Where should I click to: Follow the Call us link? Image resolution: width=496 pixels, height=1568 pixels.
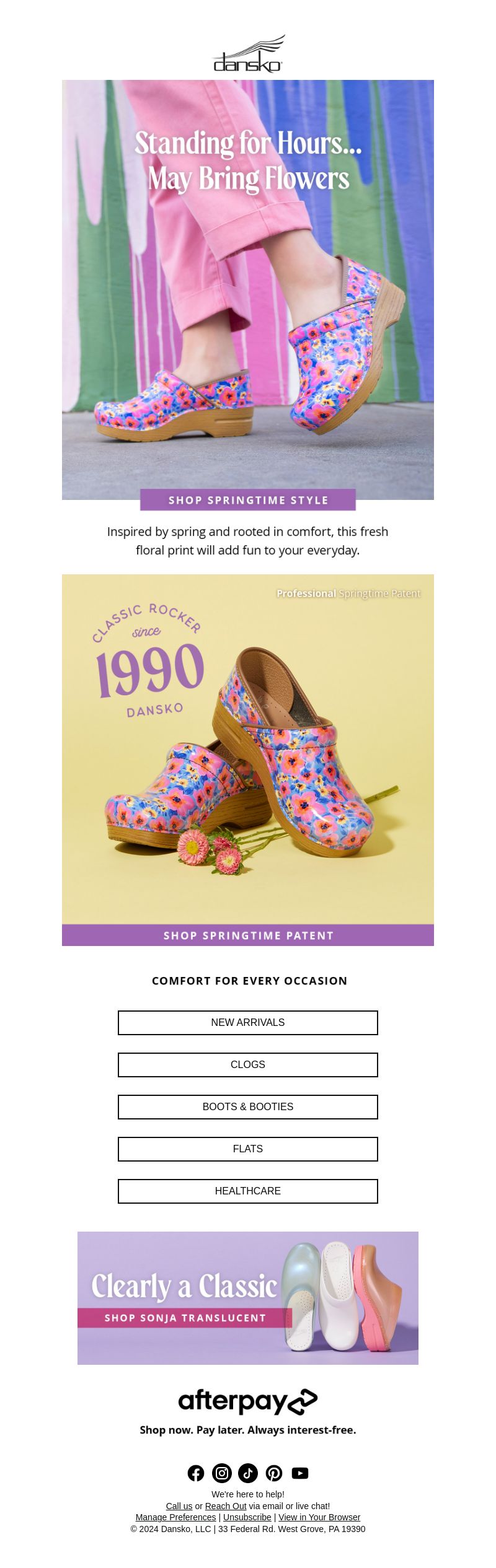(x=179, y=1506)
